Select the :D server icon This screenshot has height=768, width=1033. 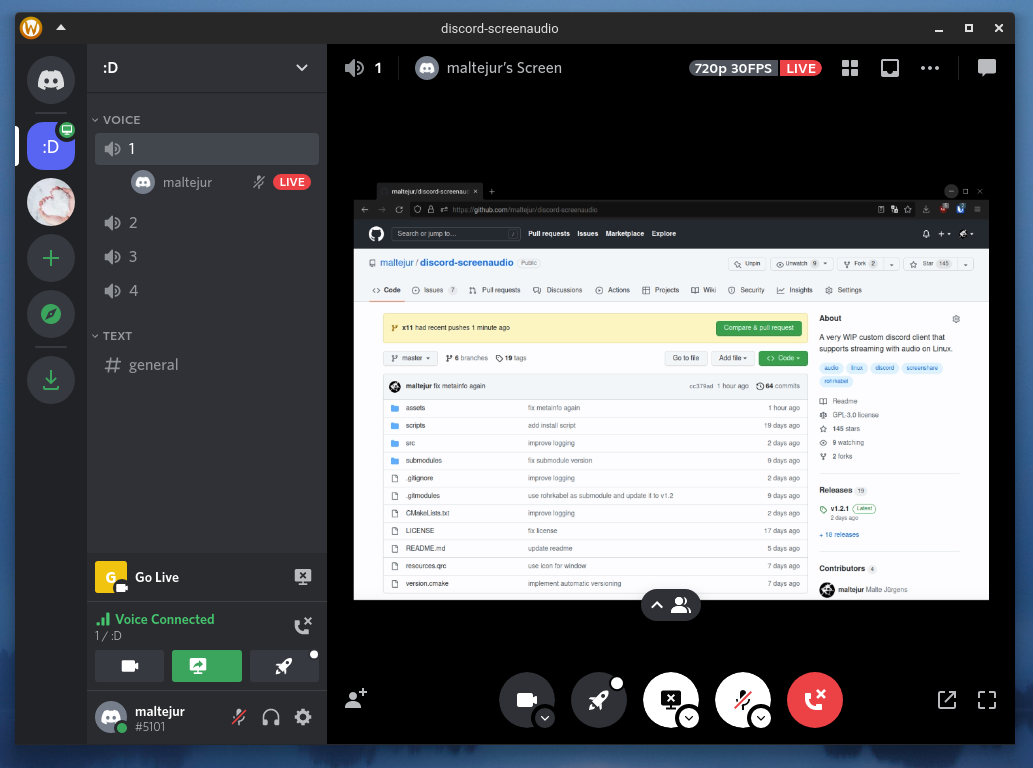(x=51, y=146)
